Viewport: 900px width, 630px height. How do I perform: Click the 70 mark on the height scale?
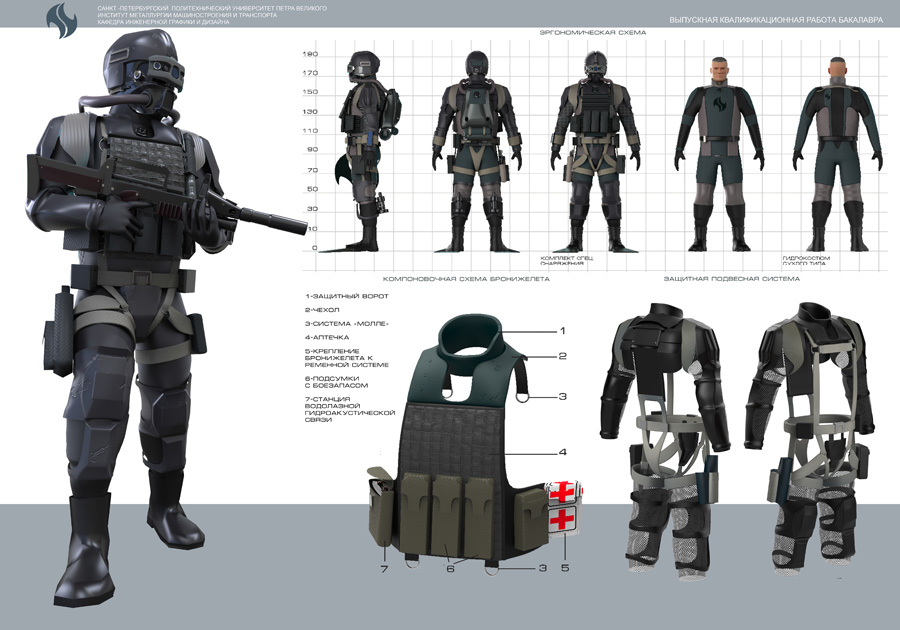pyautogui.click(x=312, y=170)
